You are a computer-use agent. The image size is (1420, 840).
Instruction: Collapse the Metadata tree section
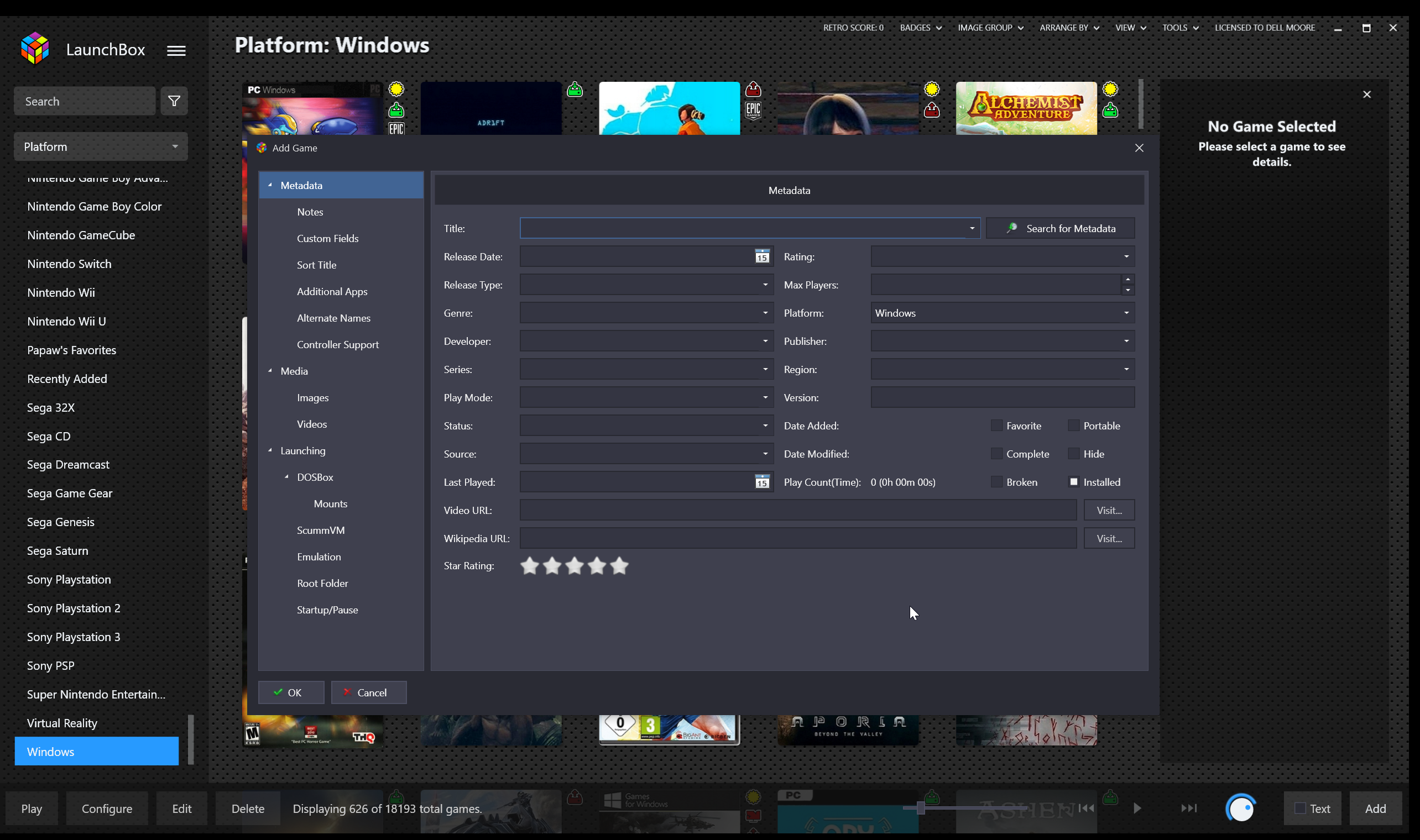point(270,185)
